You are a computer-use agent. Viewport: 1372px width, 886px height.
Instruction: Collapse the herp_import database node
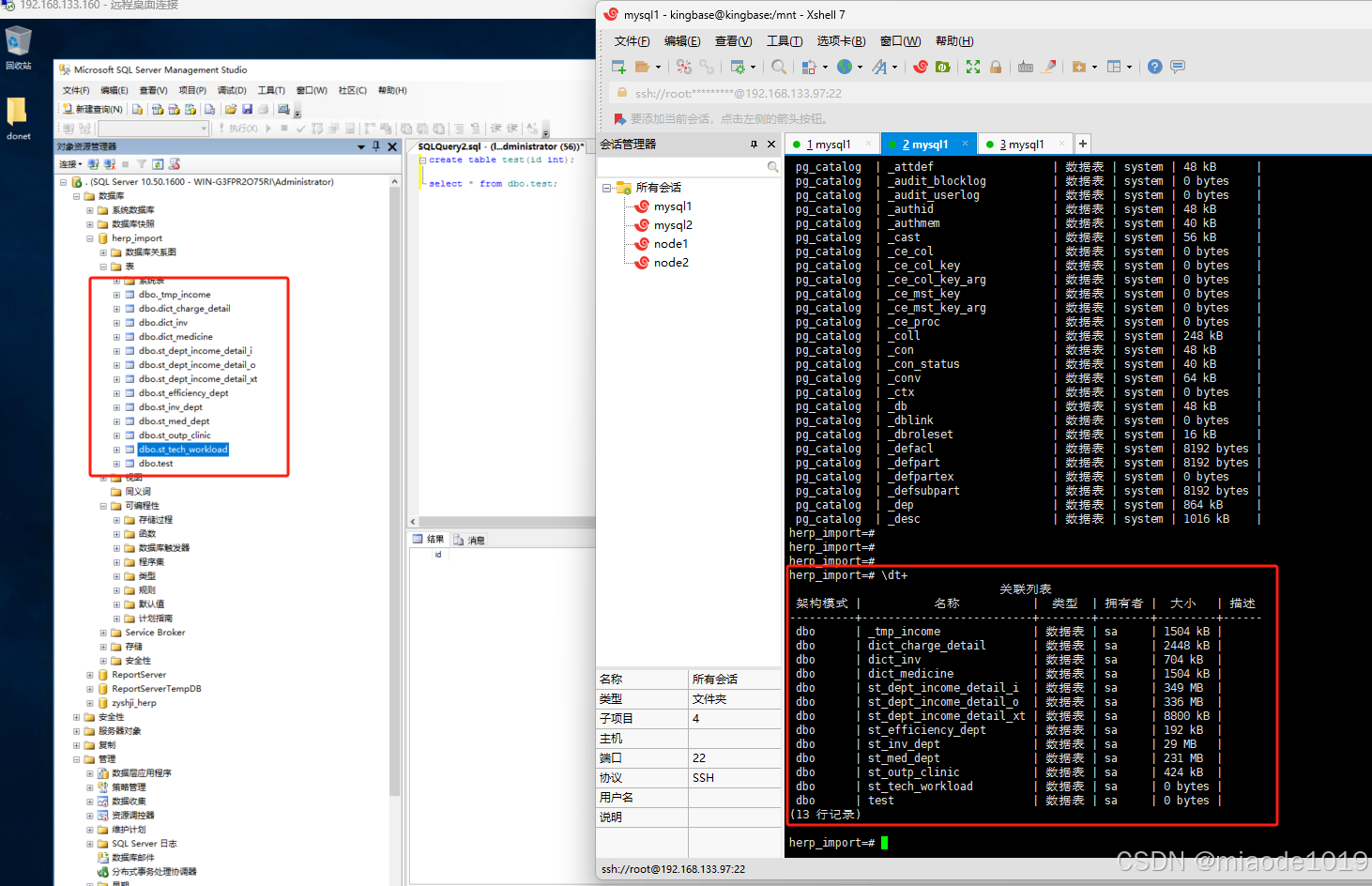click(x=90, y=238)
